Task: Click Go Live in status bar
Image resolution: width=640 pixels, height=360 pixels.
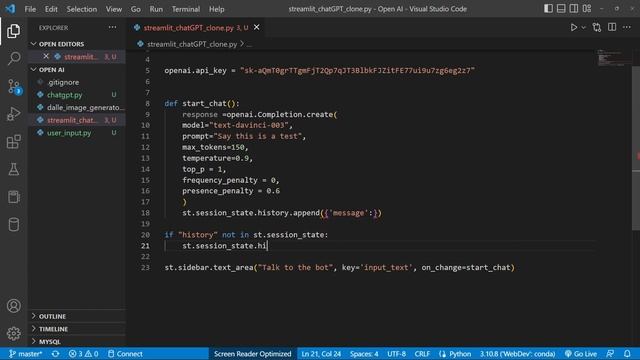Action: 581,354
